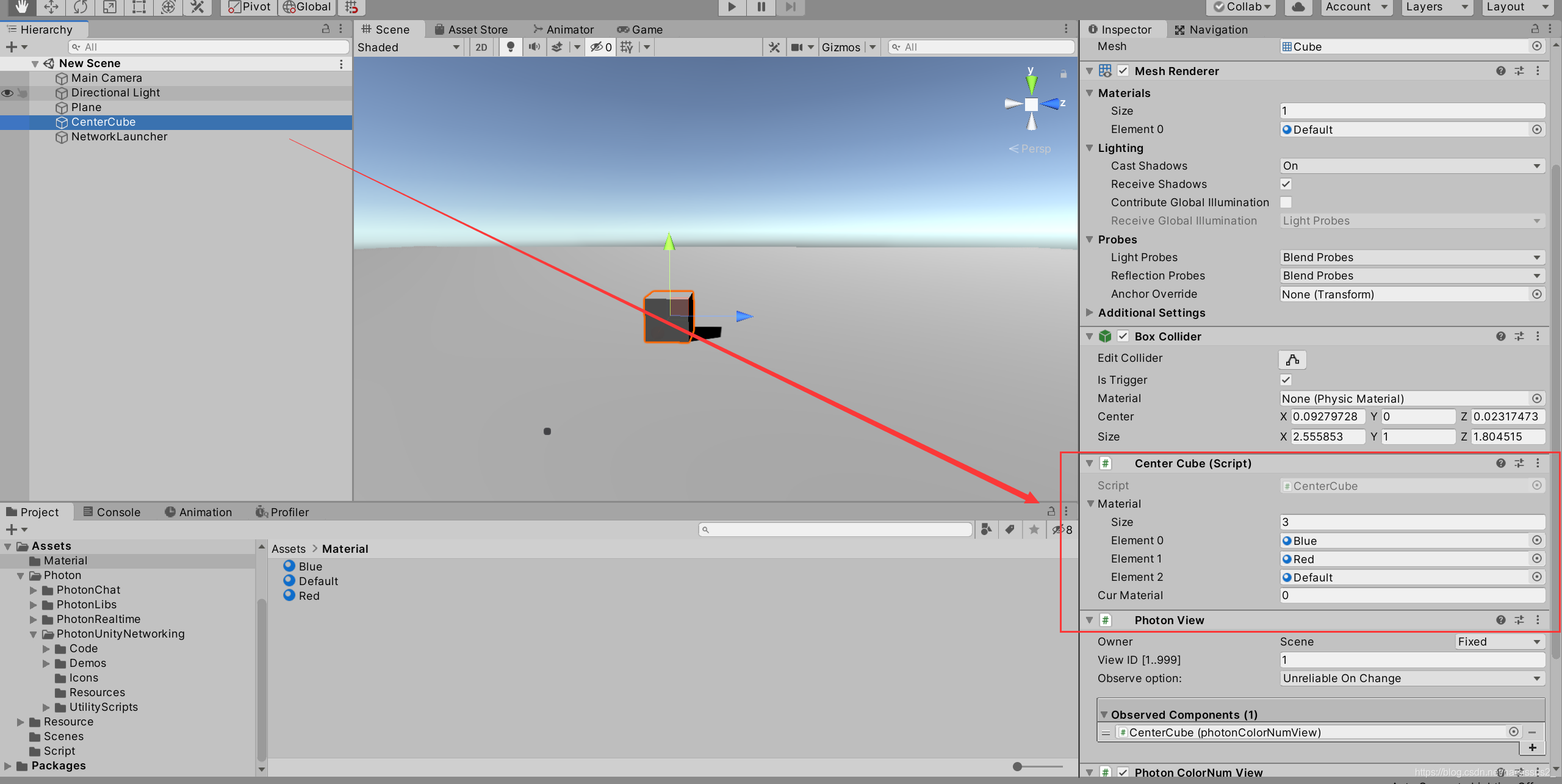Toggle scene lighting bulb icon

pos(511,47)
